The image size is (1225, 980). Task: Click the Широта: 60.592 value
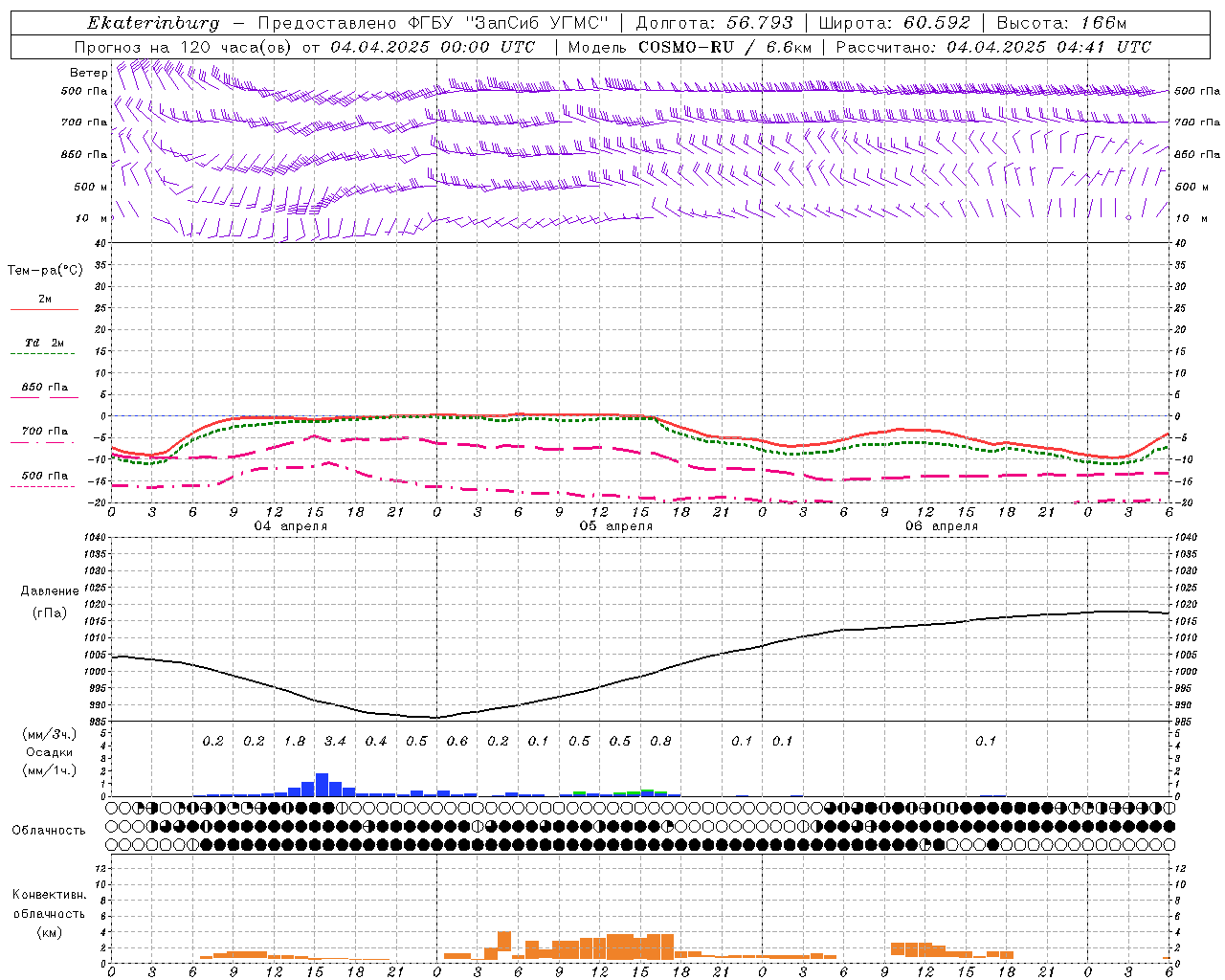[894, 23]
